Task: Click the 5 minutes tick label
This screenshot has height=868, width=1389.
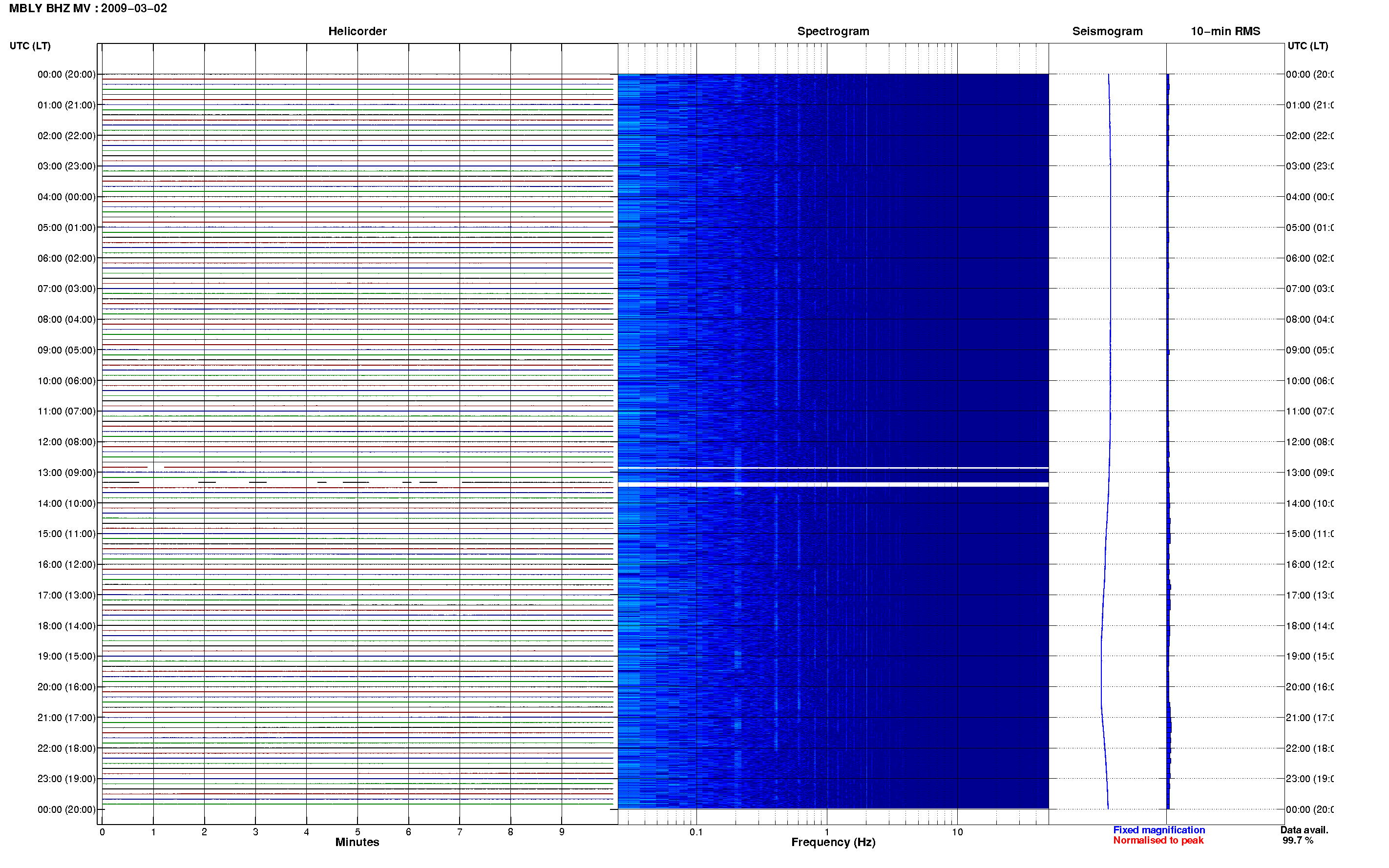Action: 358,832
